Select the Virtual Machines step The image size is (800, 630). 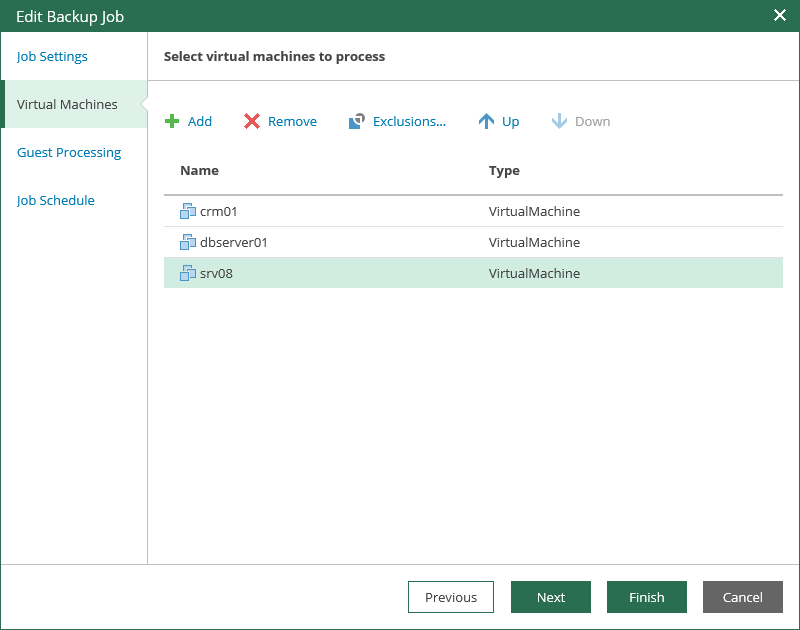click(67, 104)
